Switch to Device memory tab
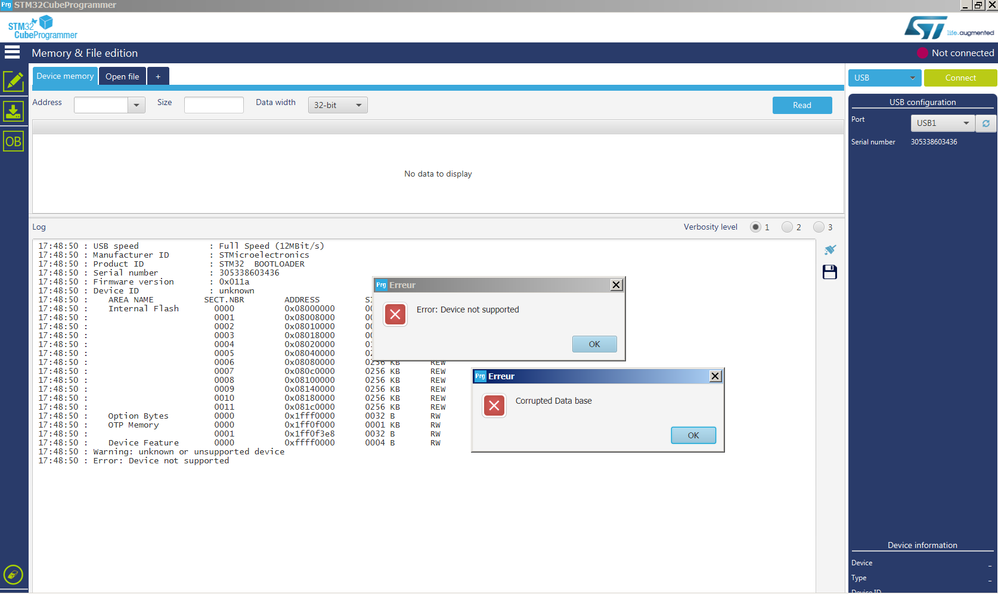Viewport: 998px width, 594px height. point(65,76)
